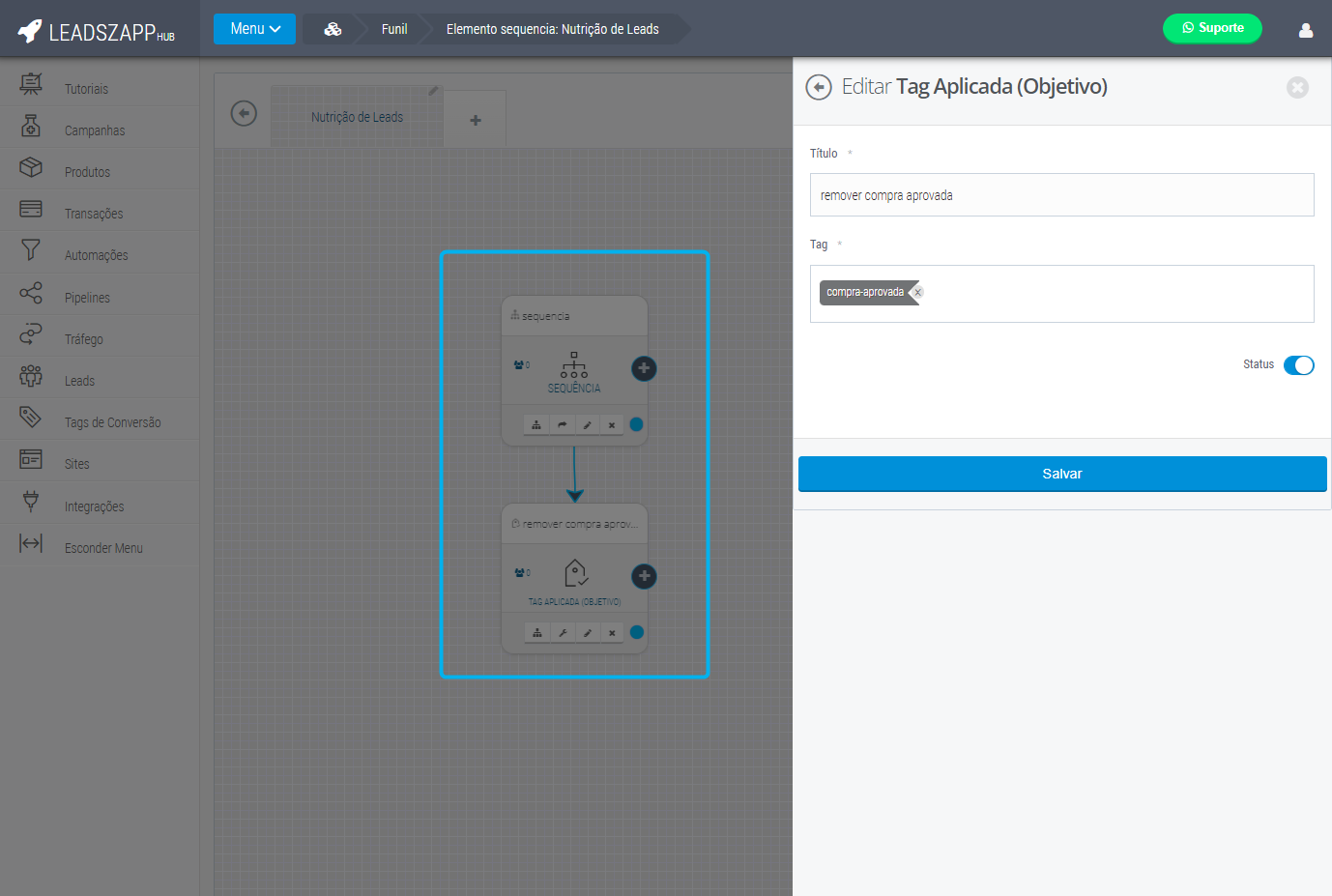
Task: Delete the remover compra aprovada node with its X icon
Action: pyautogui.click(x=612, y=633)
